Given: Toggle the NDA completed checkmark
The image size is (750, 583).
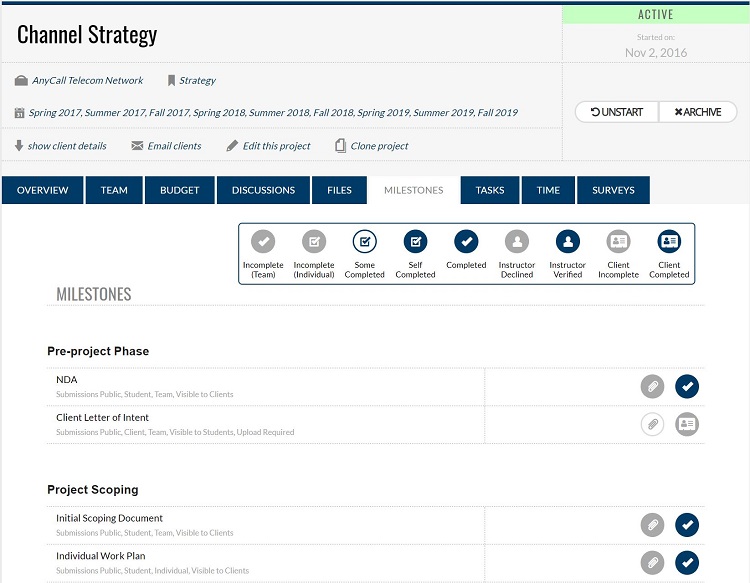Looking at the screenshot, I should point(687,386).
